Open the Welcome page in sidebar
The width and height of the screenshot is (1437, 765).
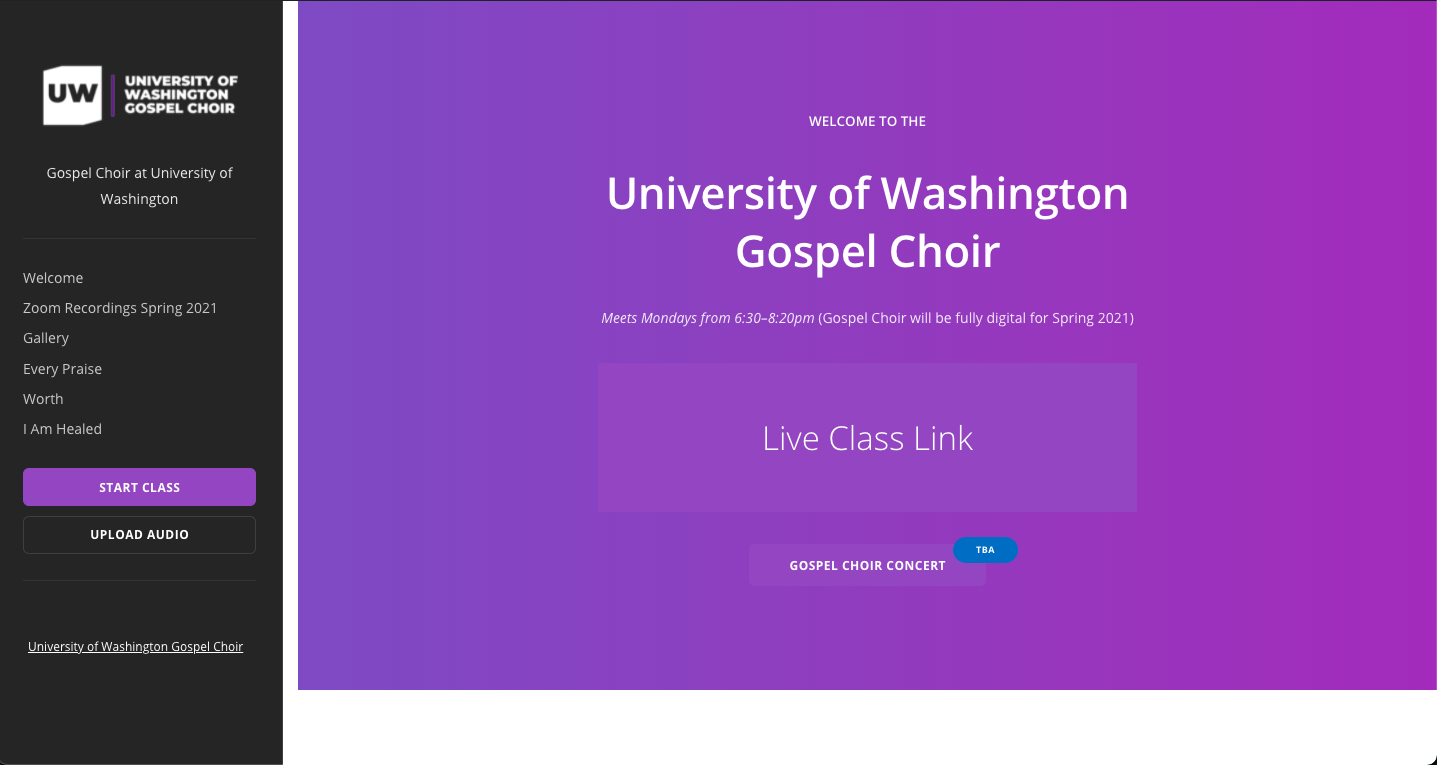(53, 278)
